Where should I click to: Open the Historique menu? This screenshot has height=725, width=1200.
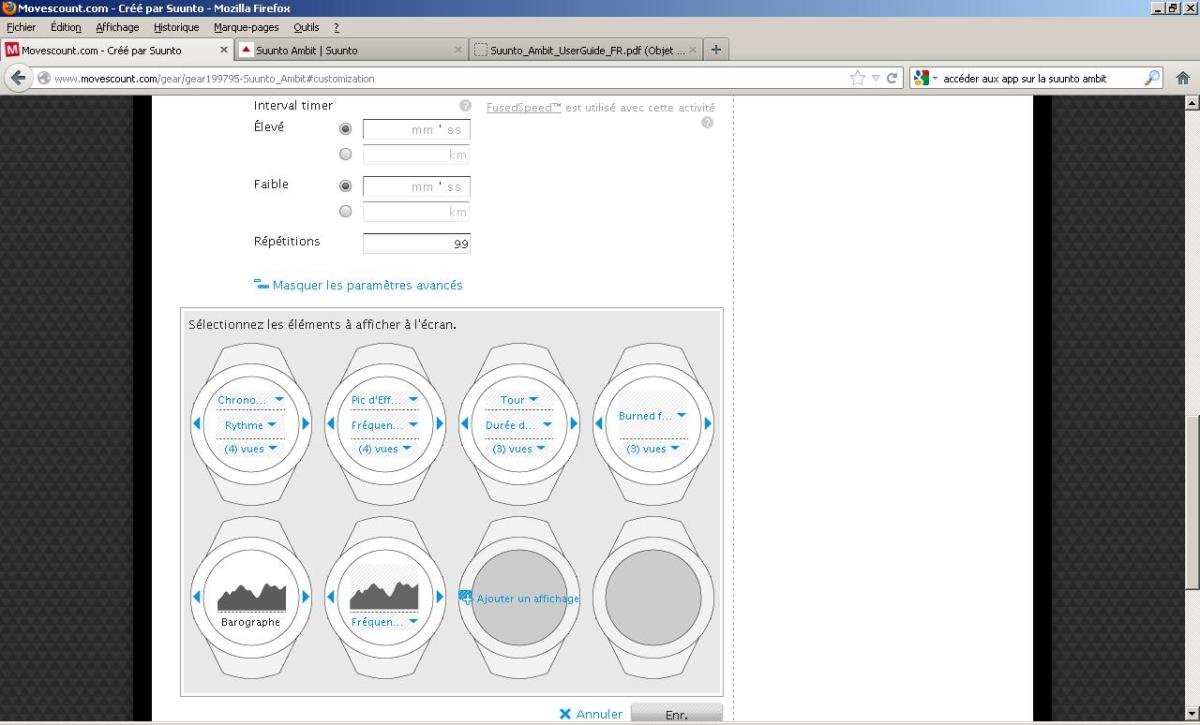pyautogui.click(x=176, y=27)
